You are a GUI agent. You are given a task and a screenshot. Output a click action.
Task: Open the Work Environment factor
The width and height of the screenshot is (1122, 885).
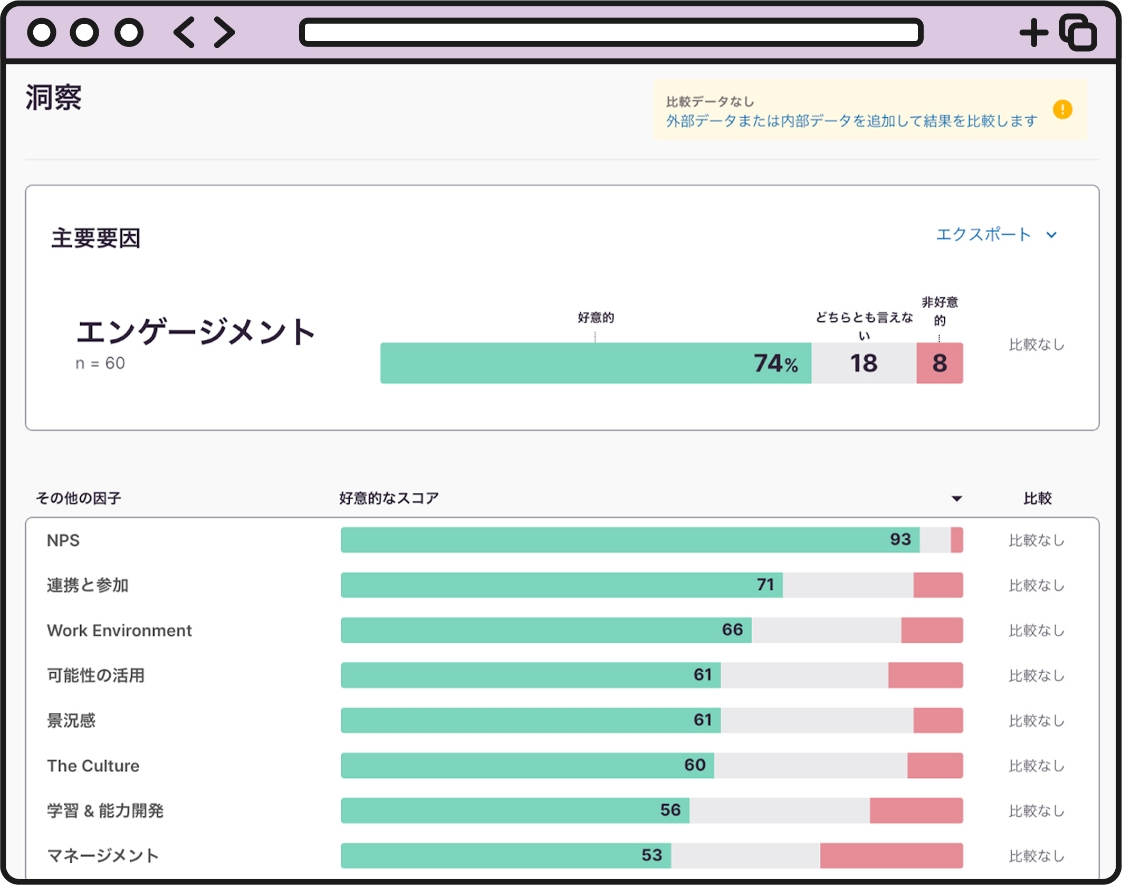119,631
